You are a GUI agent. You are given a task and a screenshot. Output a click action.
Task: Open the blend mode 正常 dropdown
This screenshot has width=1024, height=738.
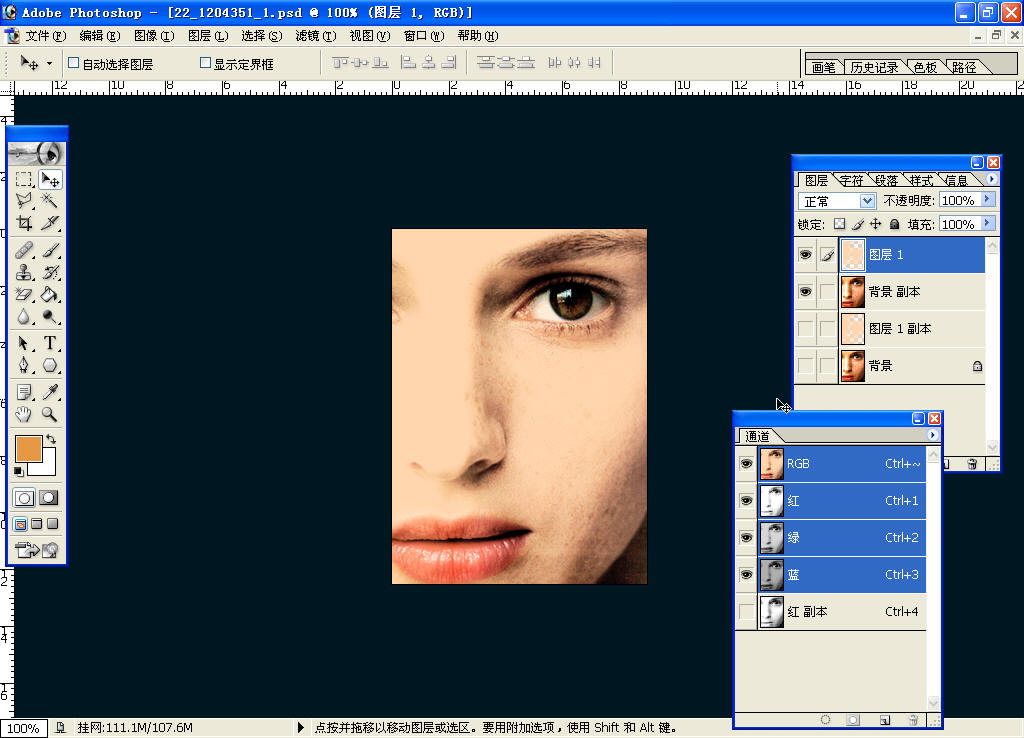click(867, 201)
